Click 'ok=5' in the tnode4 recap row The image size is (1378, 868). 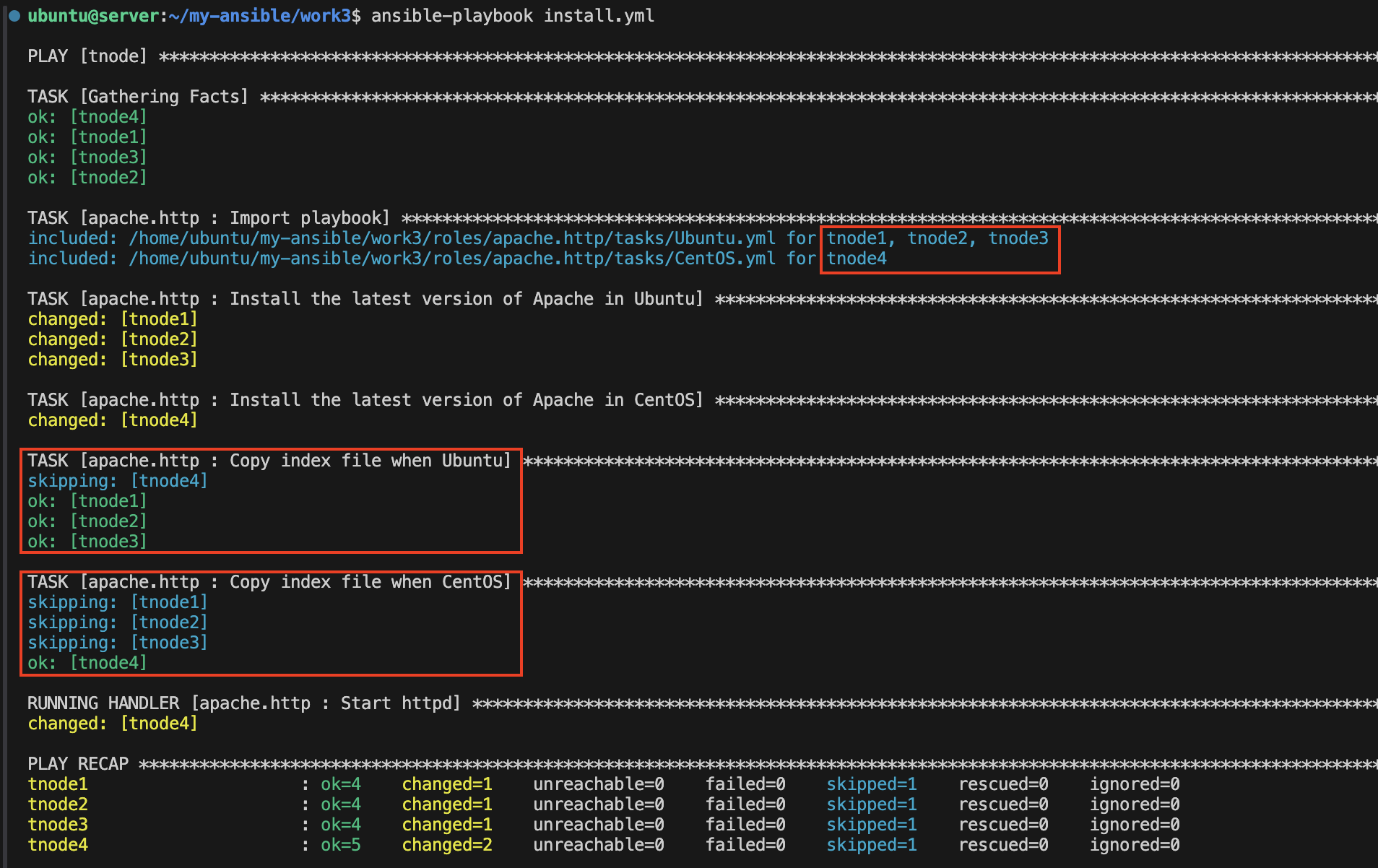tap(341, 845)
